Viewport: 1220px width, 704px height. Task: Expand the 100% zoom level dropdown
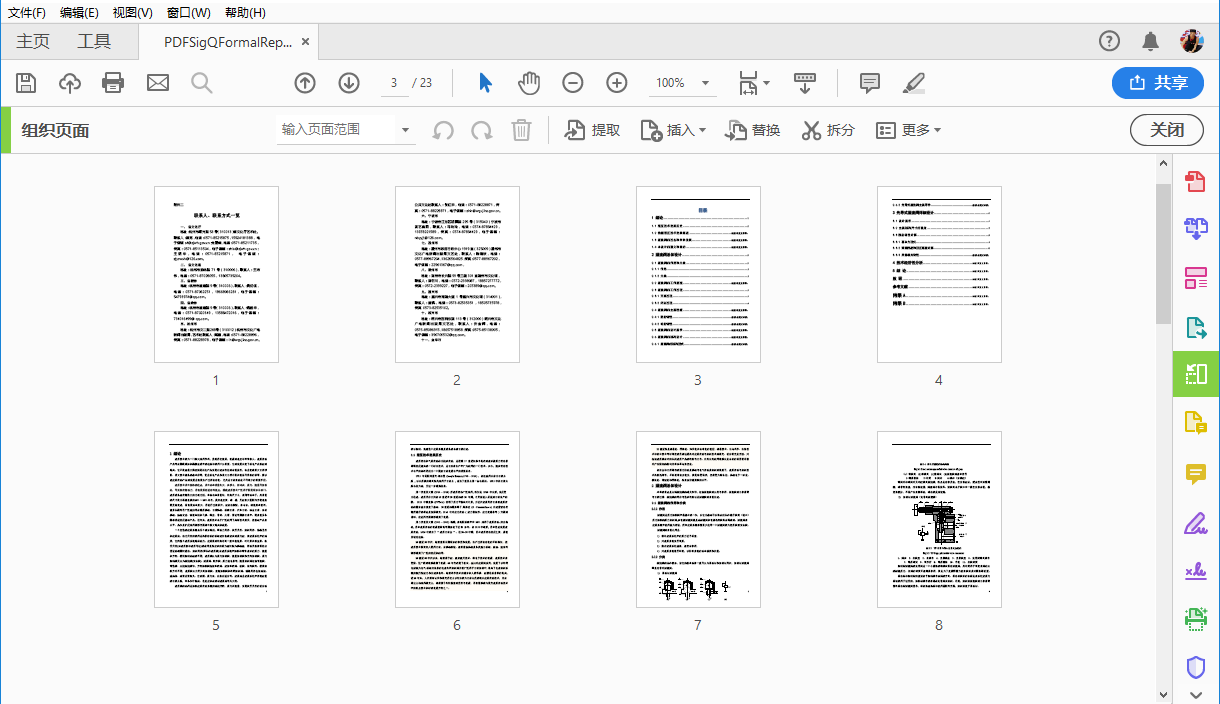click(x=706, y=83)
